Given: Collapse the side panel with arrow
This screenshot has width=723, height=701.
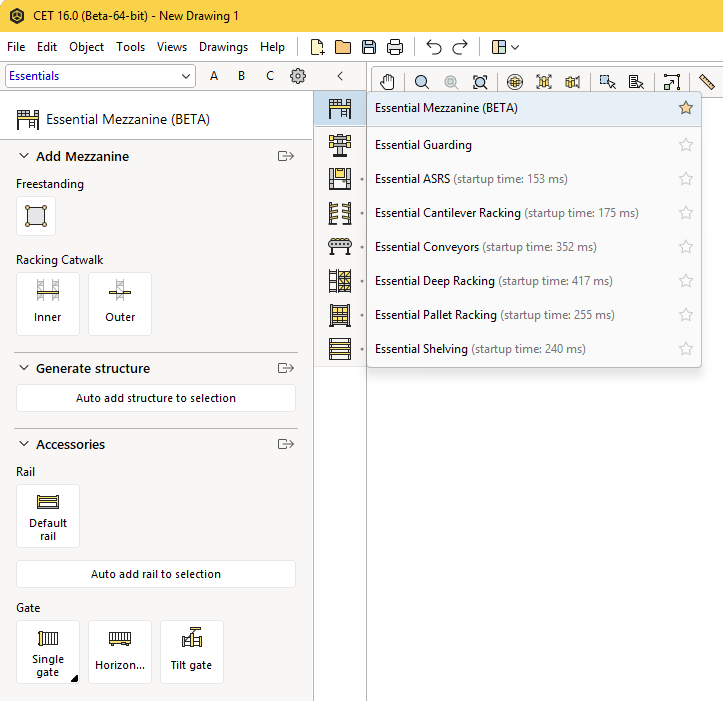Looking at the screenshot, I should (x=340, y=76).
